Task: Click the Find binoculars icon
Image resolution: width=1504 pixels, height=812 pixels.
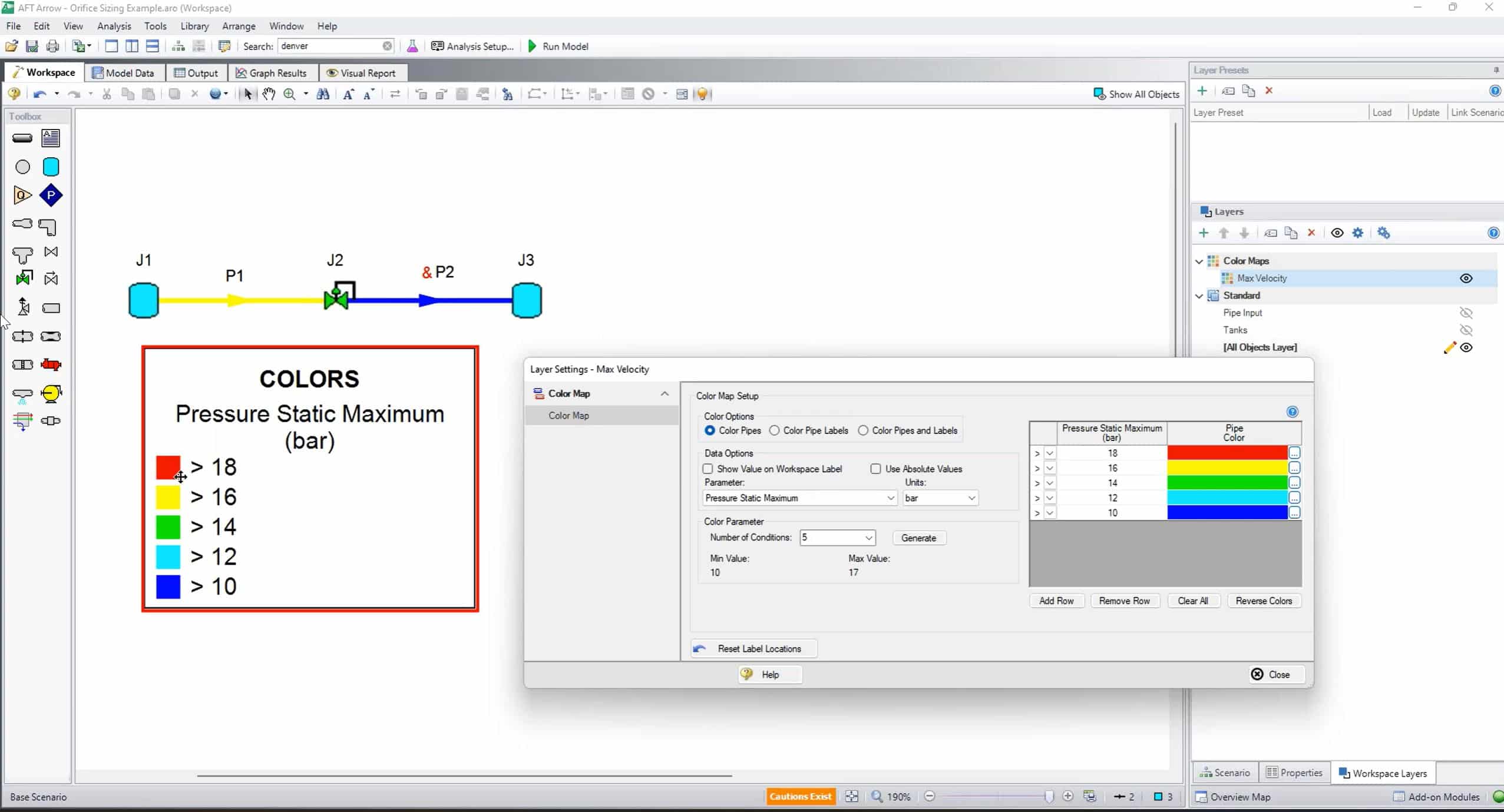Action: click(x=323, y=94)
